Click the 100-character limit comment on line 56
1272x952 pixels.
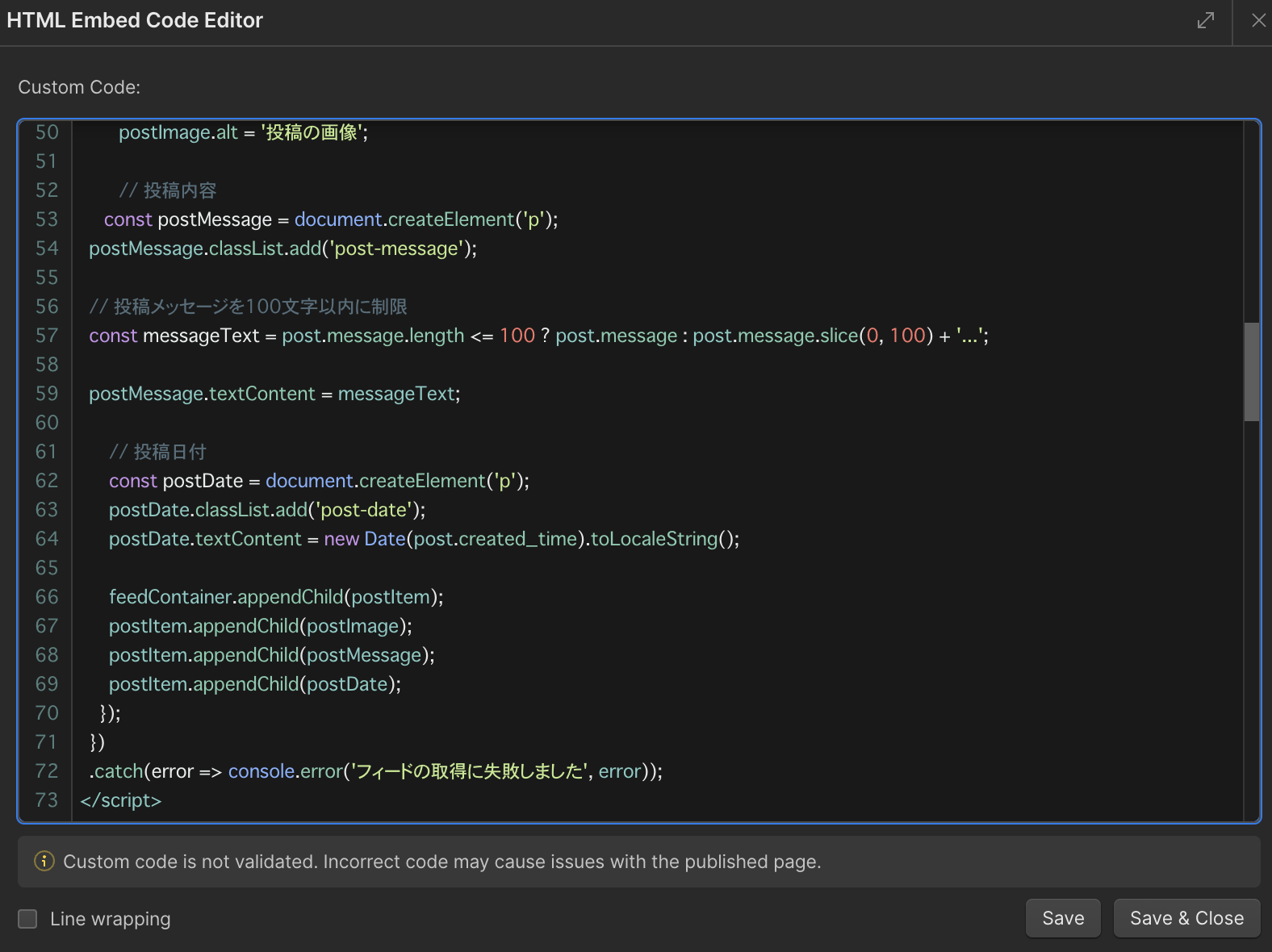click(x=249, y=307)
